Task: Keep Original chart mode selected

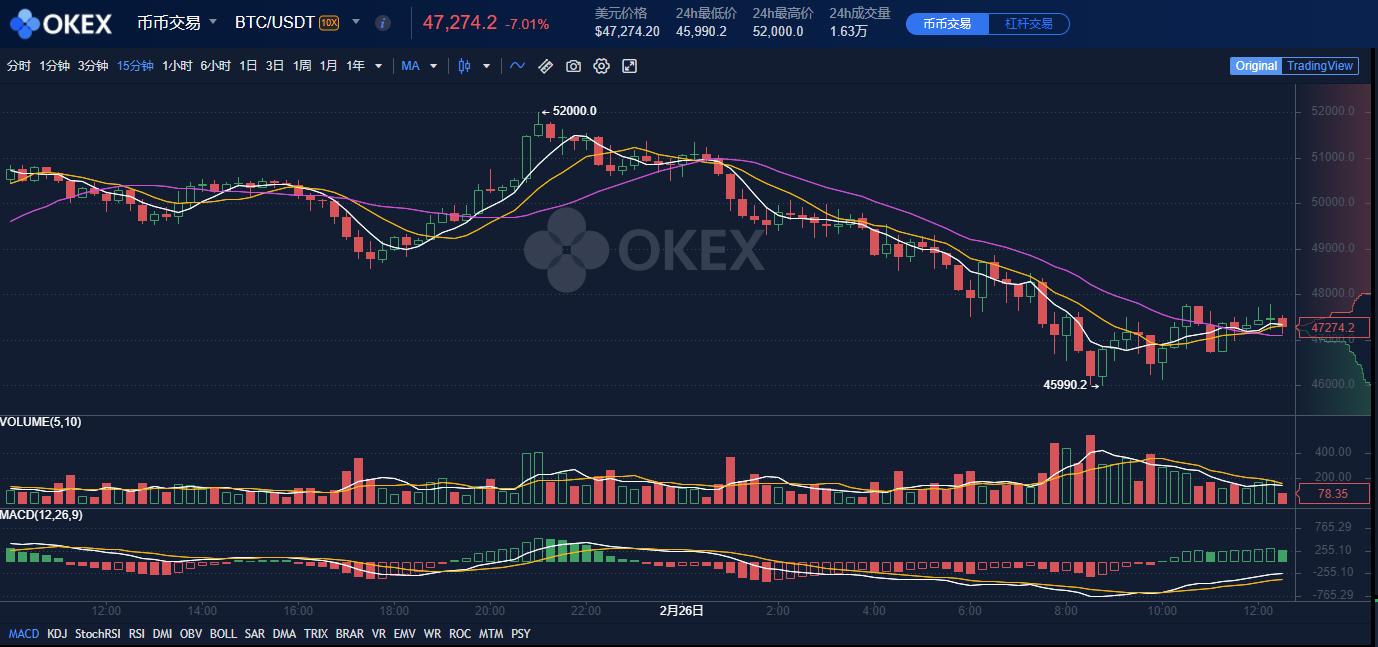Action: click(1256, 66)
